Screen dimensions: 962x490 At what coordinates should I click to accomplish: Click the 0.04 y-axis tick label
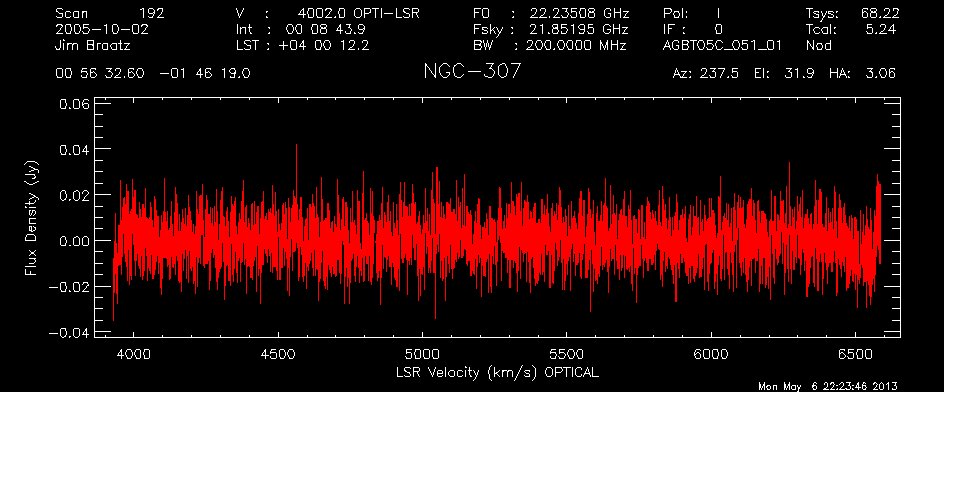[x=74, y=150]
